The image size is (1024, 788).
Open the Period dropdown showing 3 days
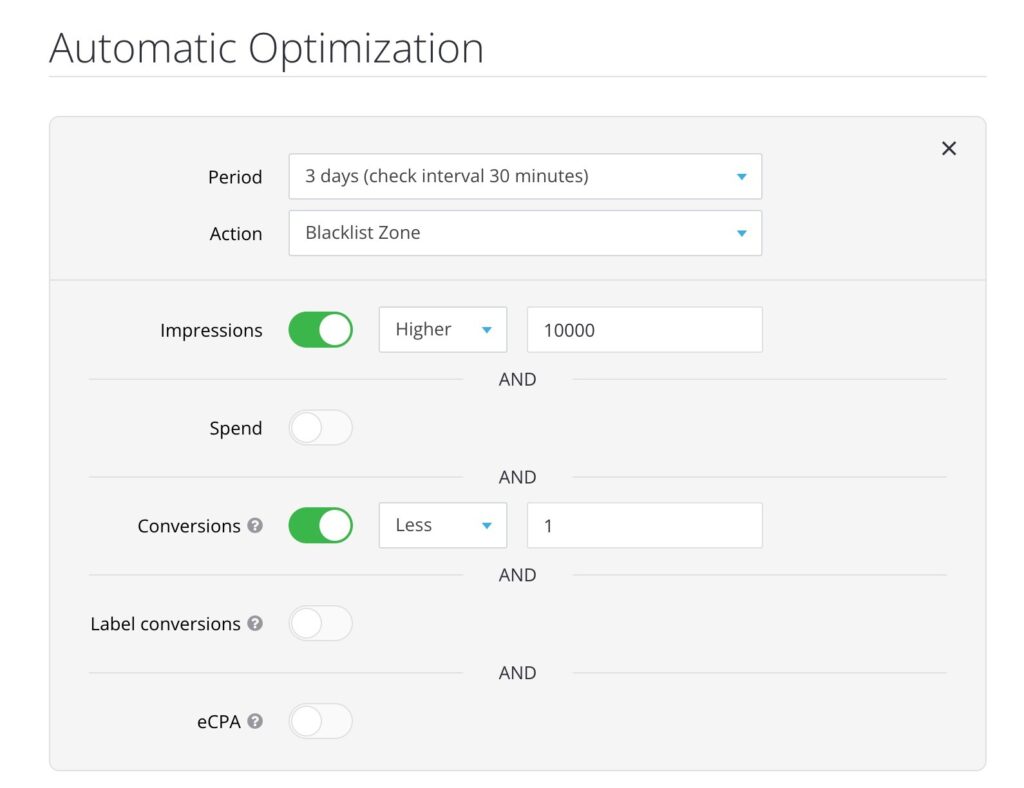click(x=525, y=177)
